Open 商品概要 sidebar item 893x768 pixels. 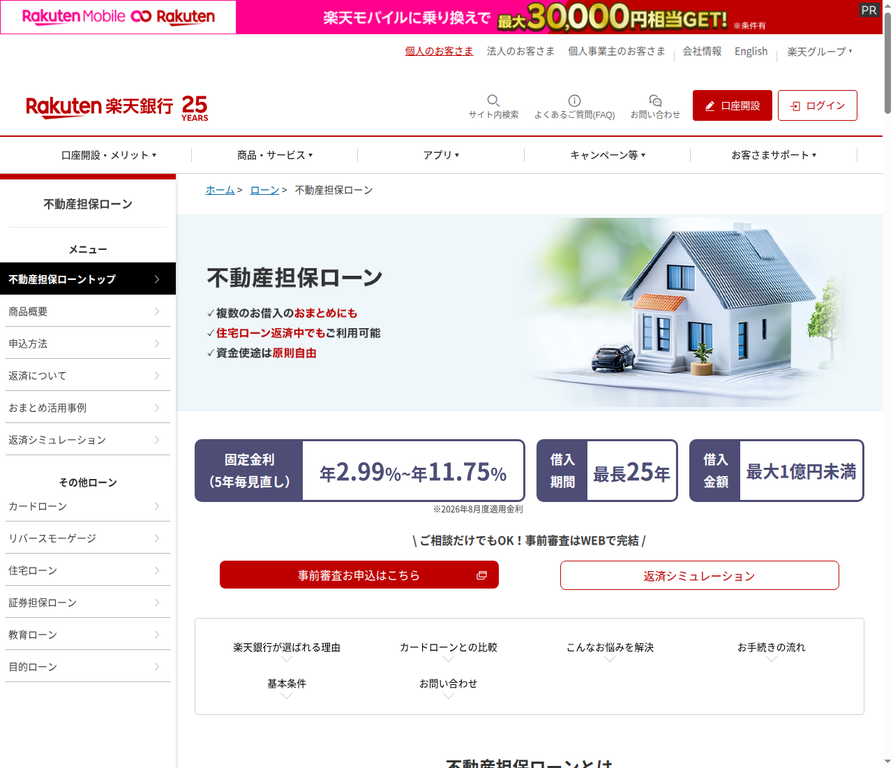(x=88, y=311)
